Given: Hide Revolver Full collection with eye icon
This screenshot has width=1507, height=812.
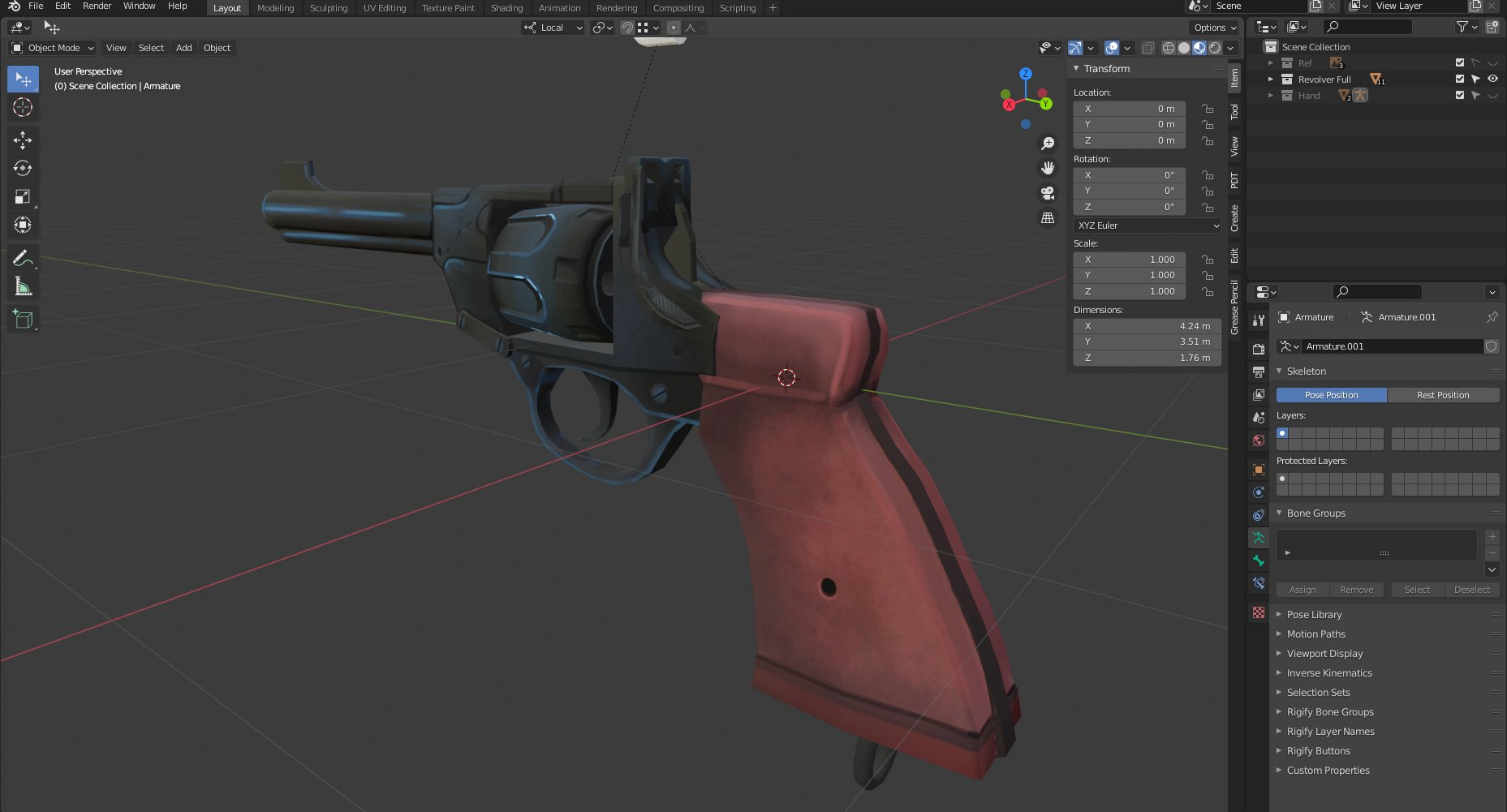Looking at the screenshot, I should pyautogui.click(x=1492, y=79).
